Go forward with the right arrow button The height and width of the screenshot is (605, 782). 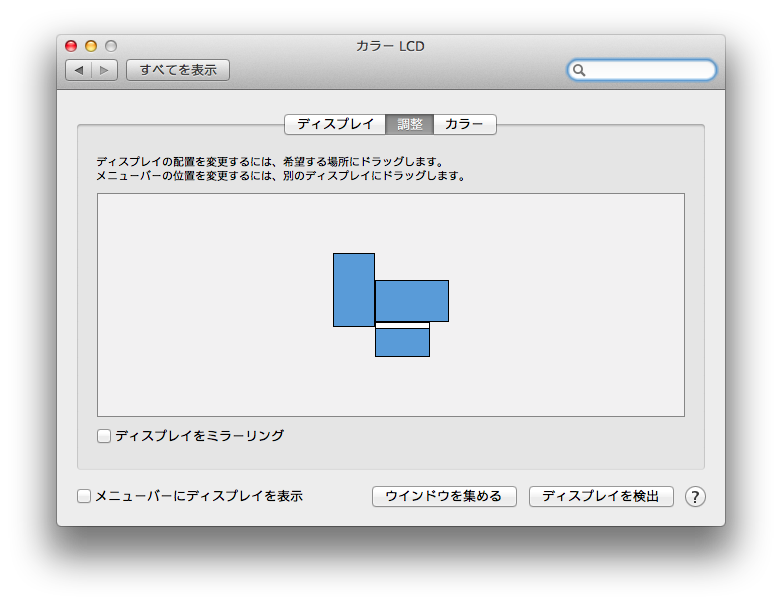(x=104, y=70)
